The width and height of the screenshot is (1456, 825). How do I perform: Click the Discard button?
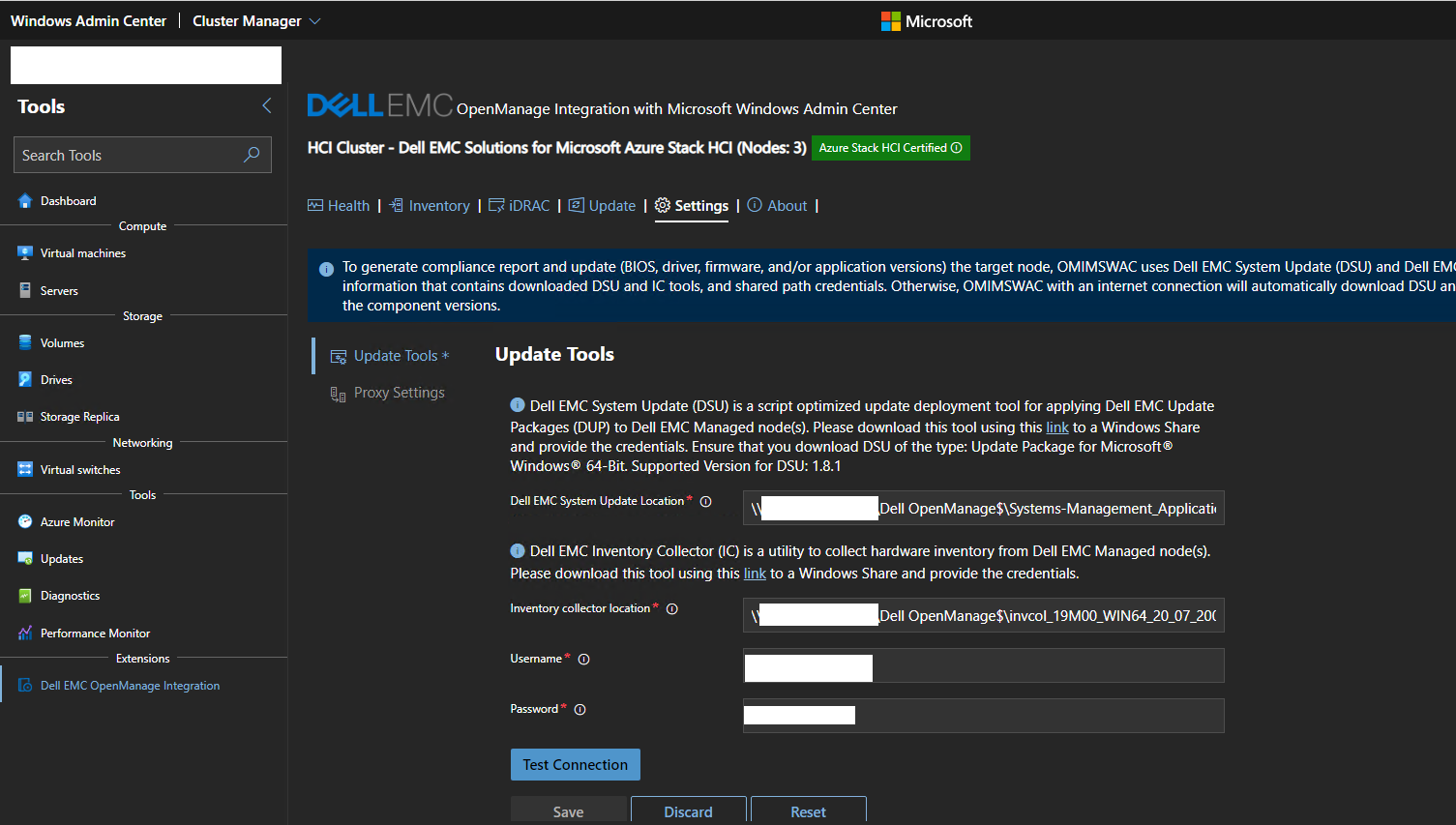(689, 810)
